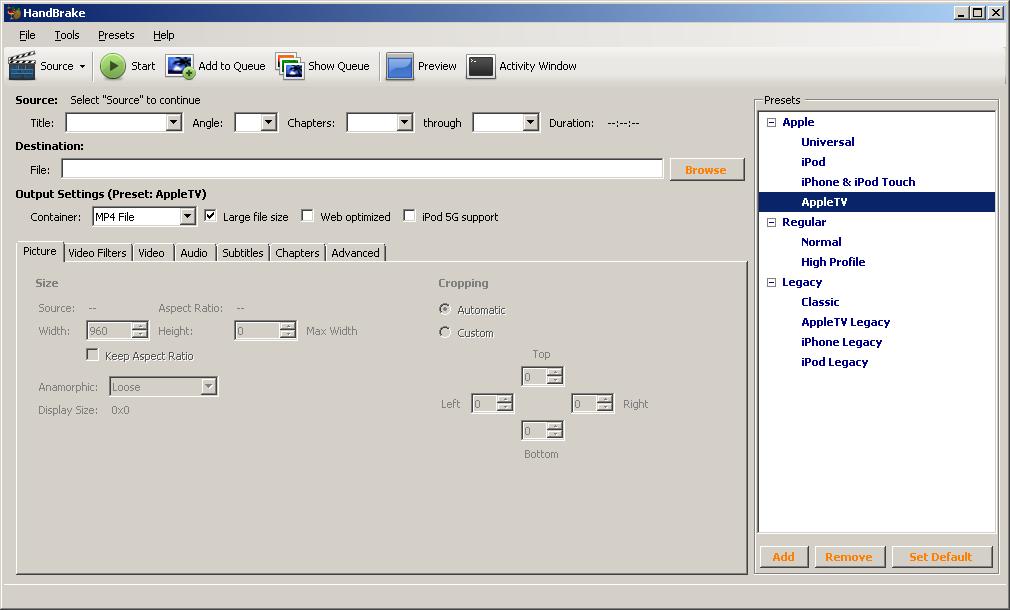The height and width of the screenshot is (610, 1010).
Task: Enable the Web optimized checkbox
Action: (307, 216)
